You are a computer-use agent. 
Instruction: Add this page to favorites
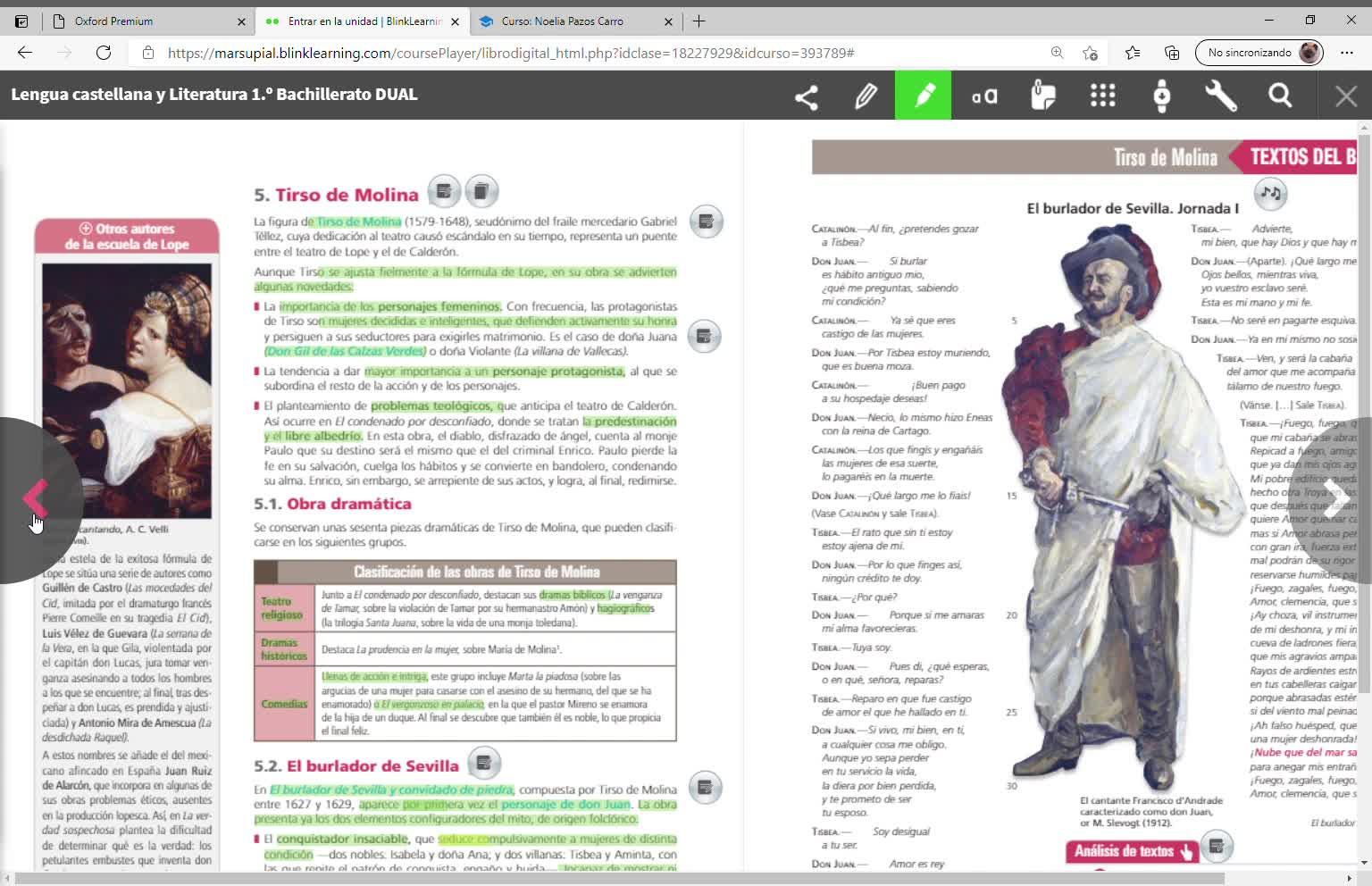pyautogui.click(x=1090, y=53)
